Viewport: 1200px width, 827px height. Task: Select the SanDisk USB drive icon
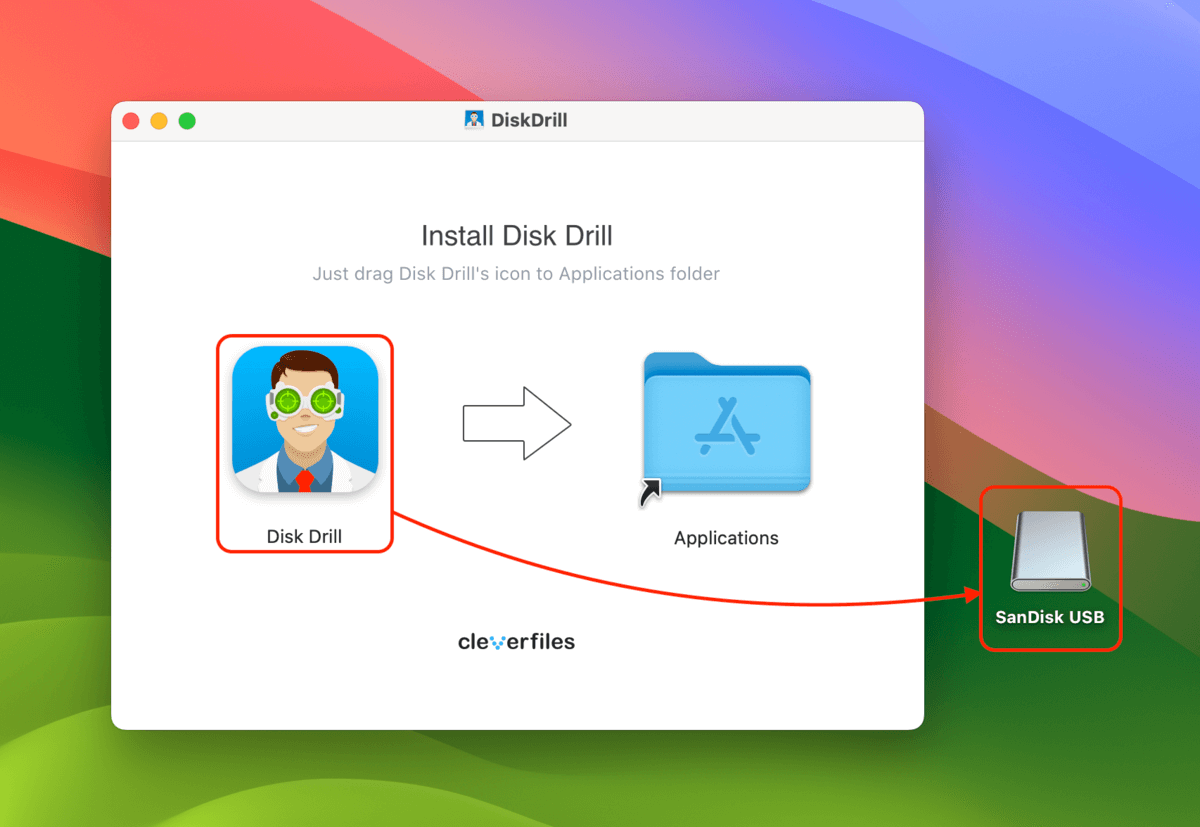(x=1050, y=550)
